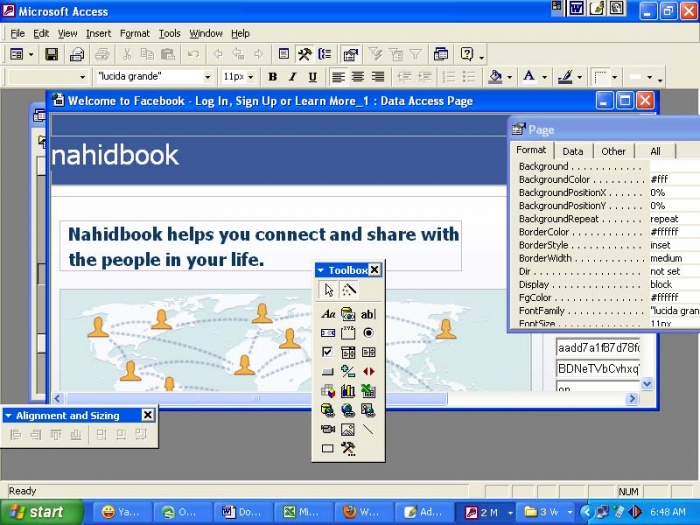
Task: Open the View button dropdown arrow
Action: [x=31, y=54]
